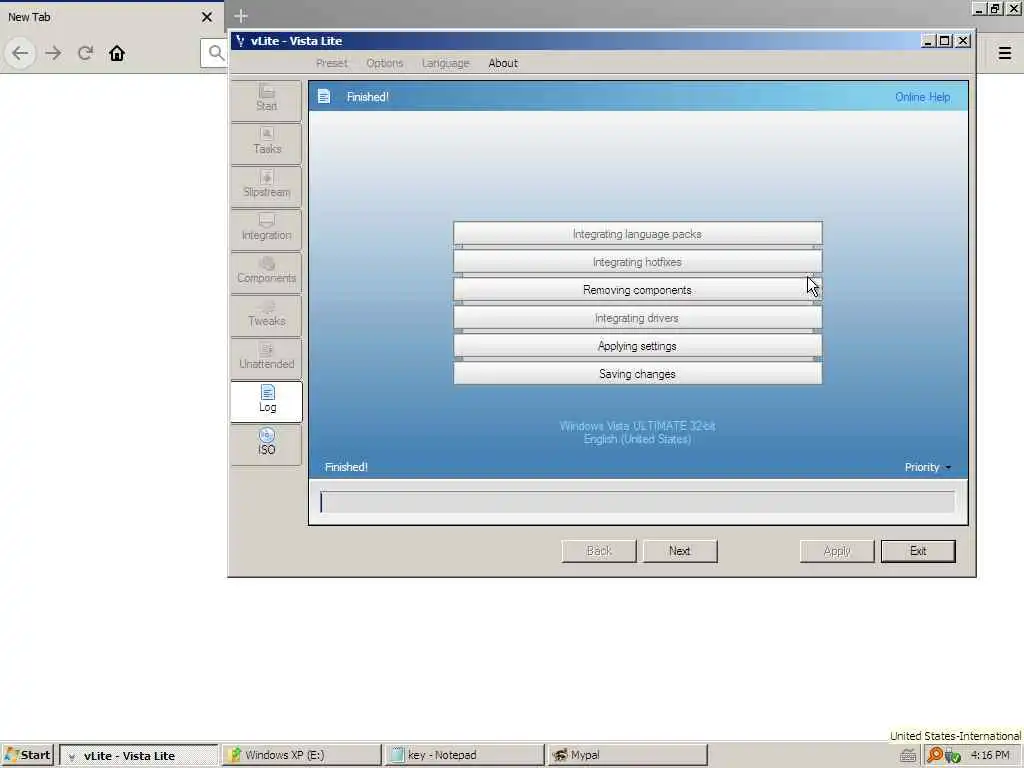Image resolution: width=1024 pixels, height=768 pixels.
Task: Open the Slipstream sidebar page
Action: tap(266, 186)
